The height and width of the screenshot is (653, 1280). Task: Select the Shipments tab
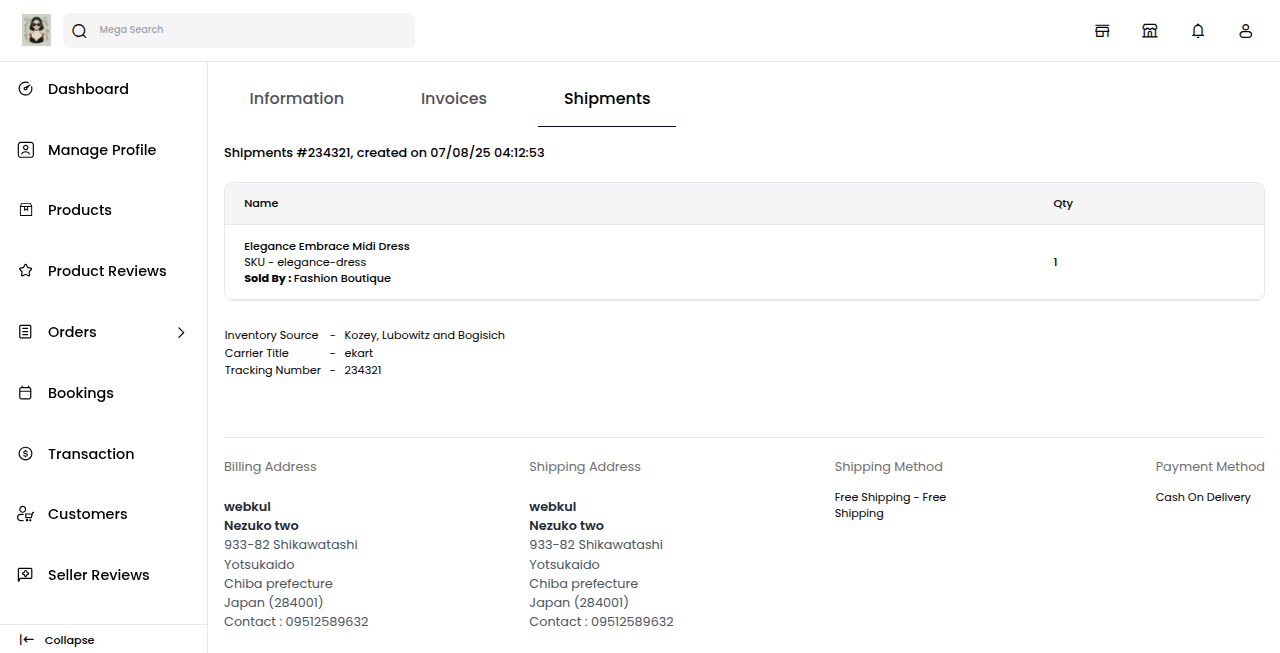pos(607,99)
